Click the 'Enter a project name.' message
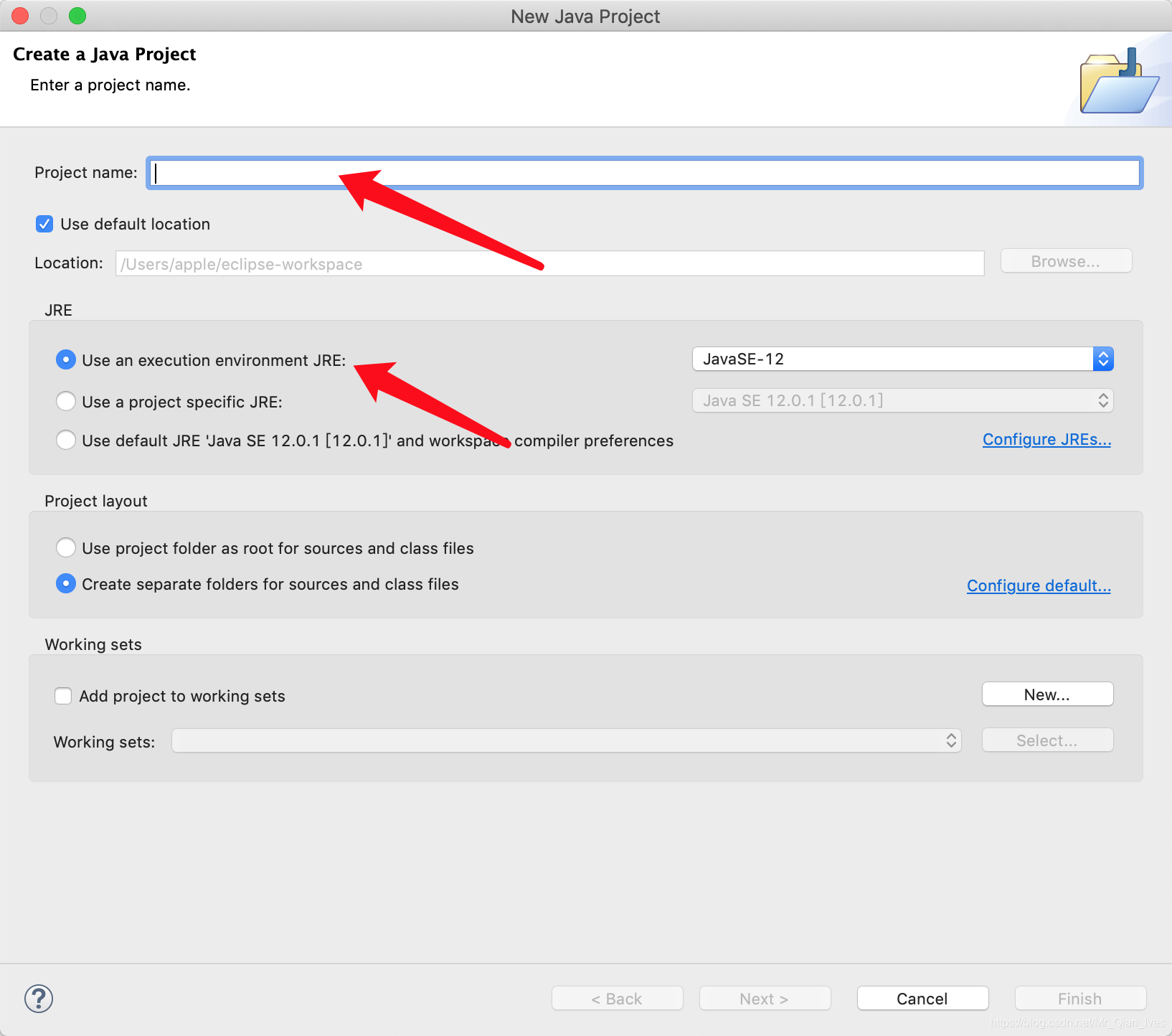 (x=110, y=85)
